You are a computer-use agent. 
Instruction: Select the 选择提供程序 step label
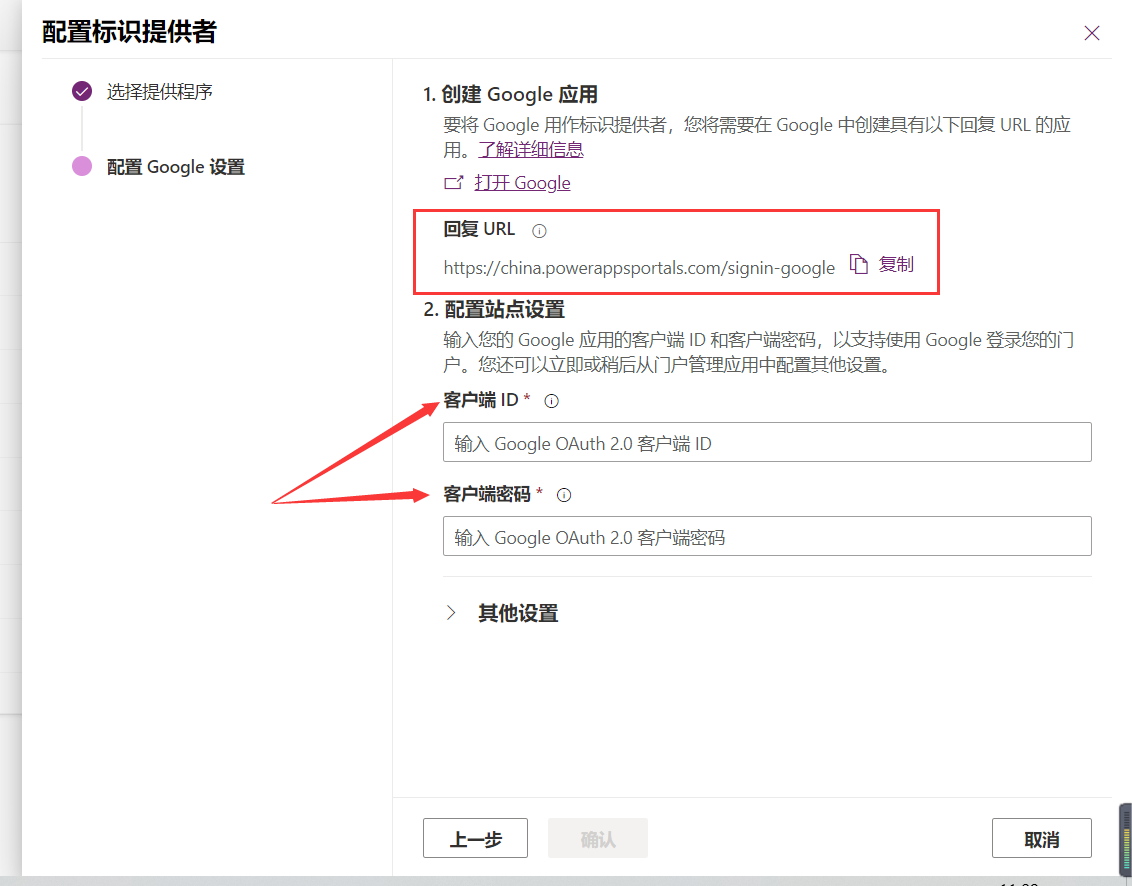click(160, 92)
